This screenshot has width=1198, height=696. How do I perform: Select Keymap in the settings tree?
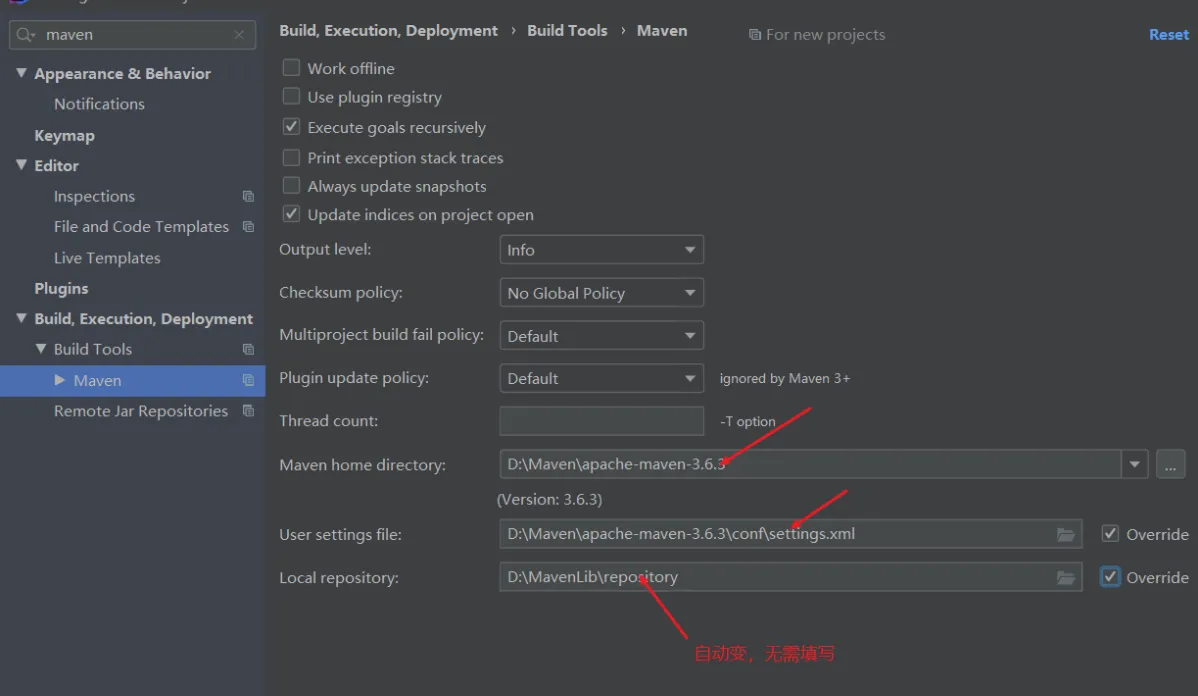point(64,136)
